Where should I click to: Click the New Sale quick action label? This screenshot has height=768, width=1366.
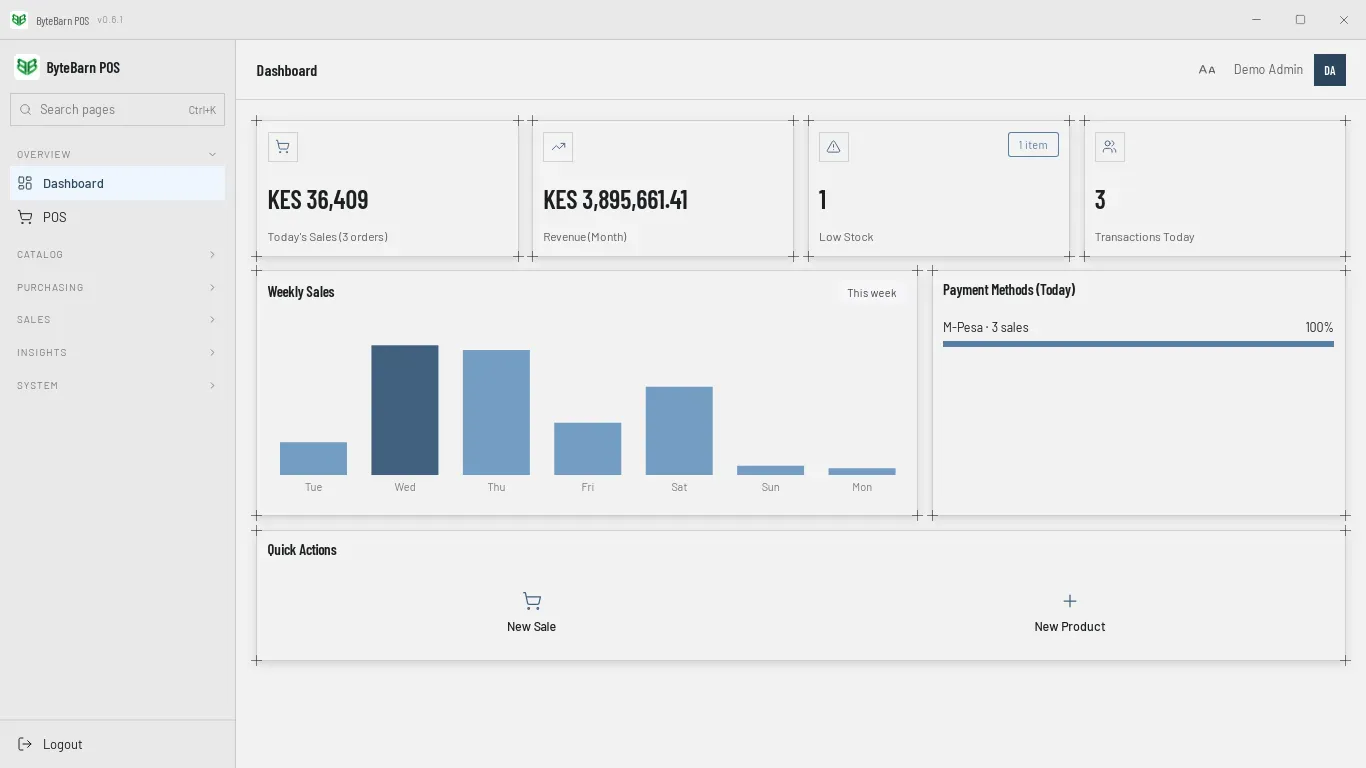[531, 627]
